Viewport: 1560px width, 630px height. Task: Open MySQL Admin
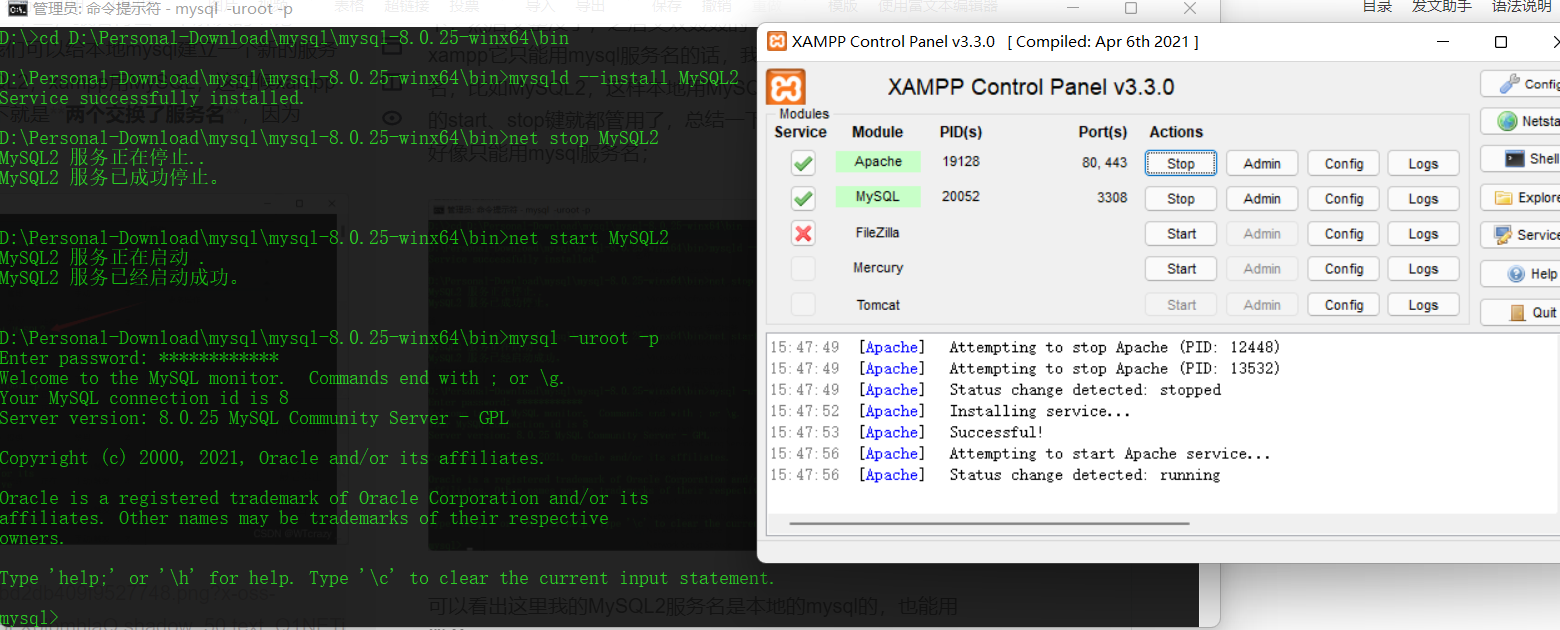pos(1262,199)
